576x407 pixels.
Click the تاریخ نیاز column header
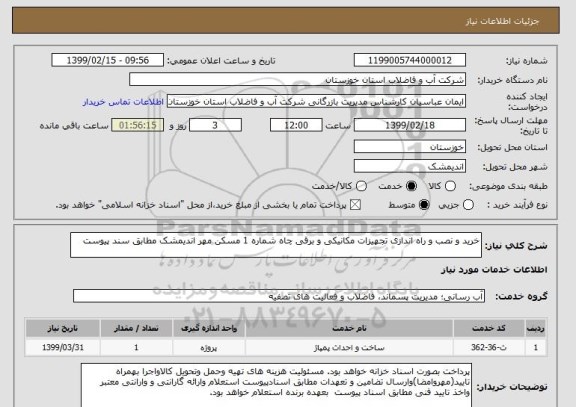[63, 328]
